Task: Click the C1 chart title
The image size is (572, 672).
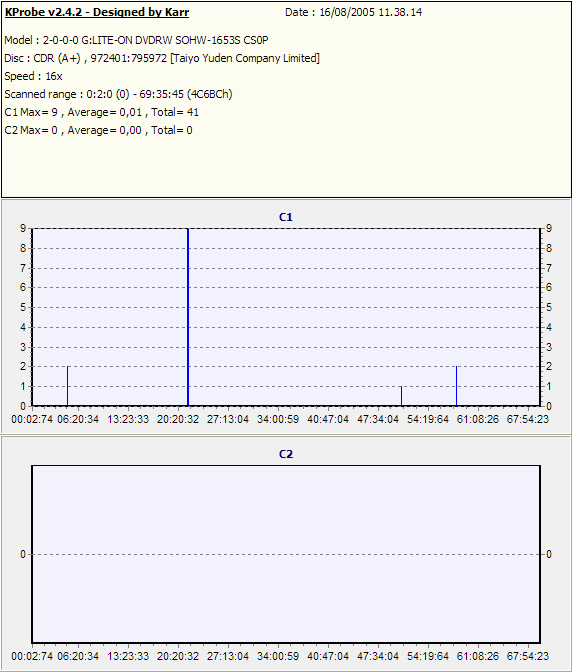Action: 286,217
